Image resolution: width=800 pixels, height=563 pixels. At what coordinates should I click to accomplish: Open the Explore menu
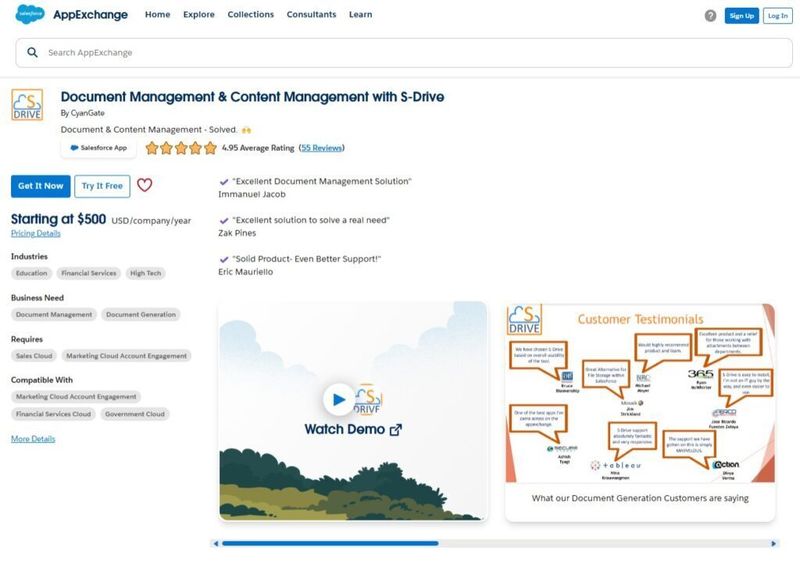tap(199, 15)
